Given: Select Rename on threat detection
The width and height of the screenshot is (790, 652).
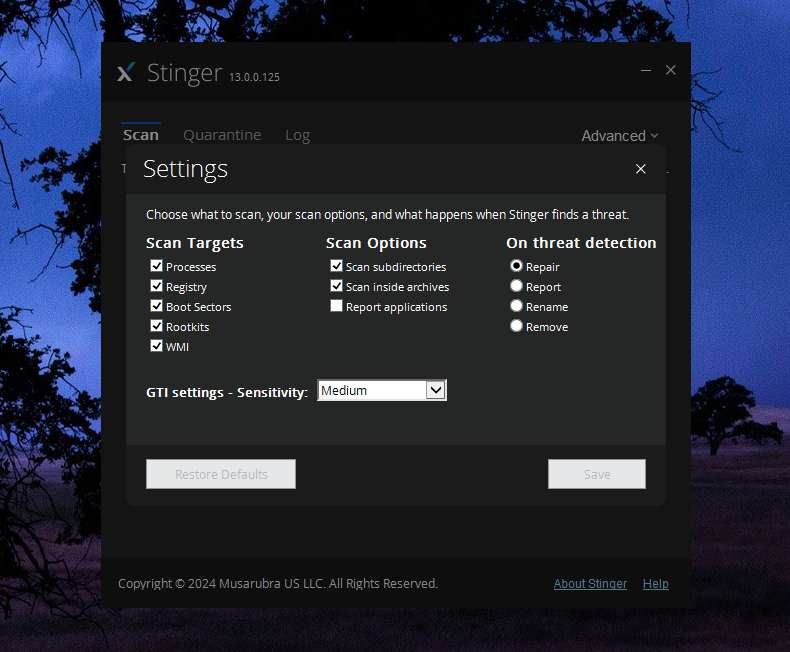Looking at the screenshot, I should pyautogui.click(x=516, y=306).
